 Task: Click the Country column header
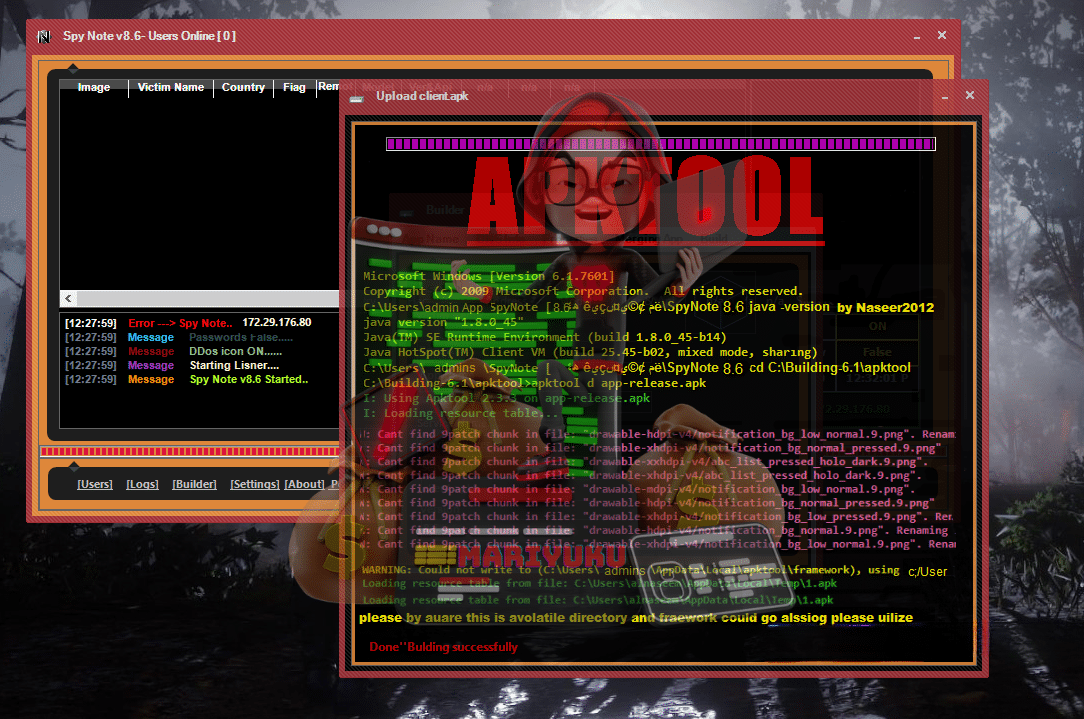point(243,88)
